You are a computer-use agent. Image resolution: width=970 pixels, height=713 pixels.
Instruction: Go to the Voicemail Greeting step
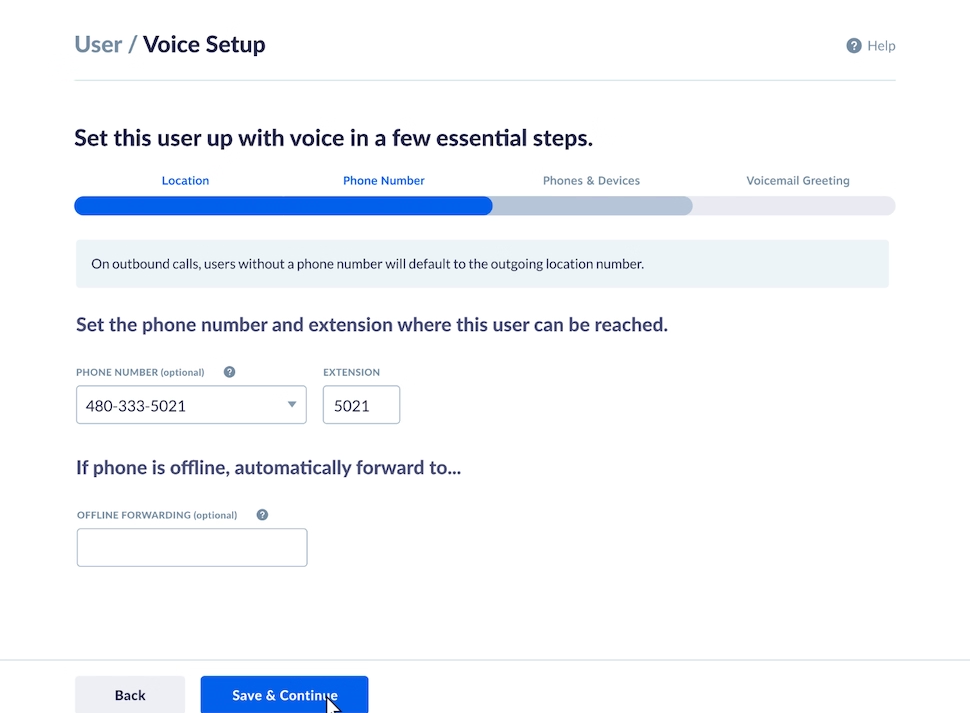pyautogui.click(x=797, y=180)
